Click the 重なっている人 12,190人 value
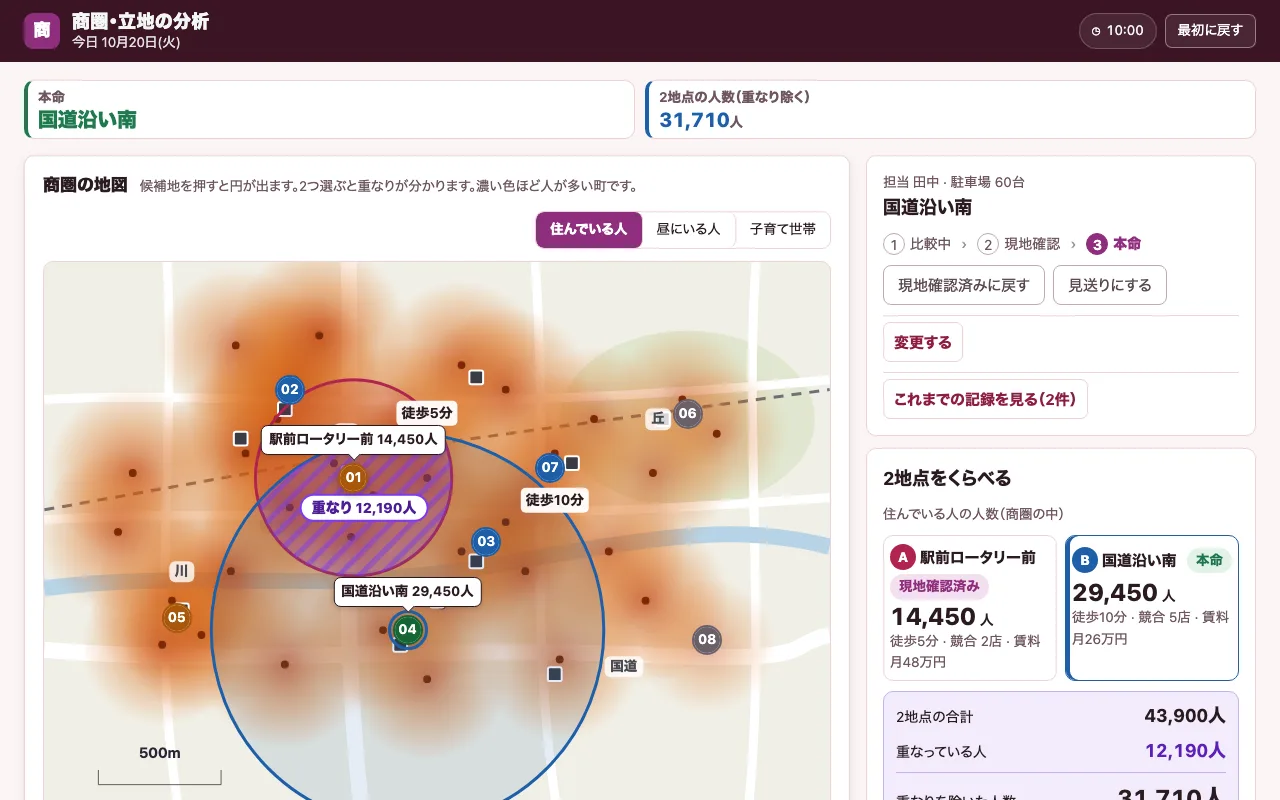Image resolution: width=1280 pixels, height=800 pixels. [x=1185, y=751]
